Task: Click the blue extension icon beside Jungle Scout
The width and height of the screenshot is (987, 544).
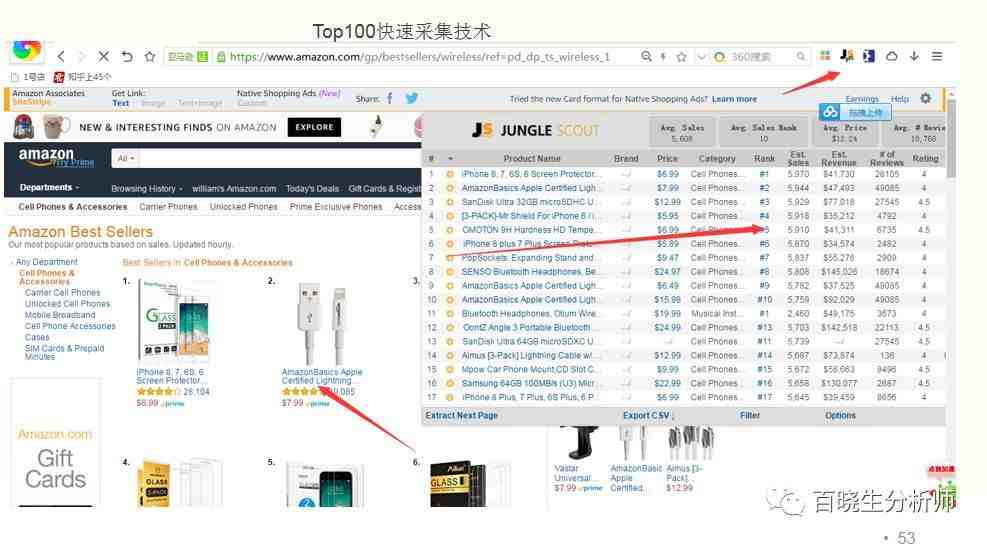Action: click(x=869, y=56)
